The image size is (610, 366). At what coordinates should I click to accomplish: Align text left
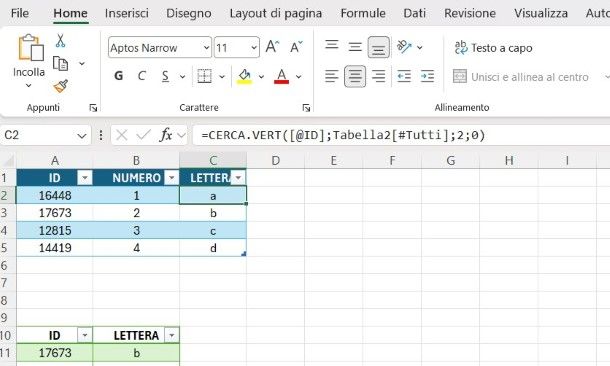point(331,76)
